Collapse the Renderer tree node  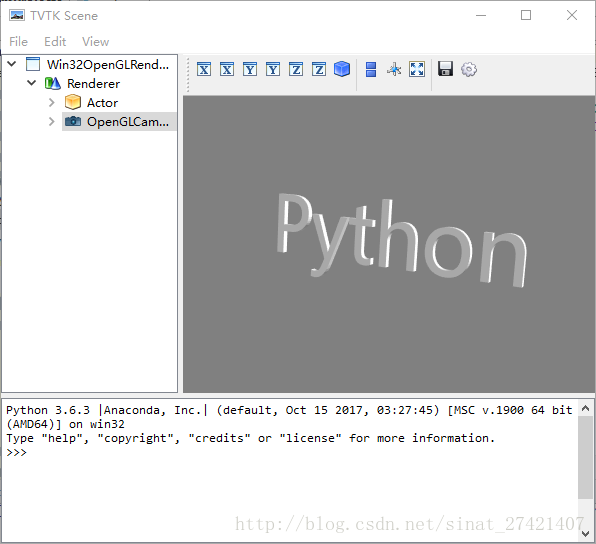[x=32, y=83]
